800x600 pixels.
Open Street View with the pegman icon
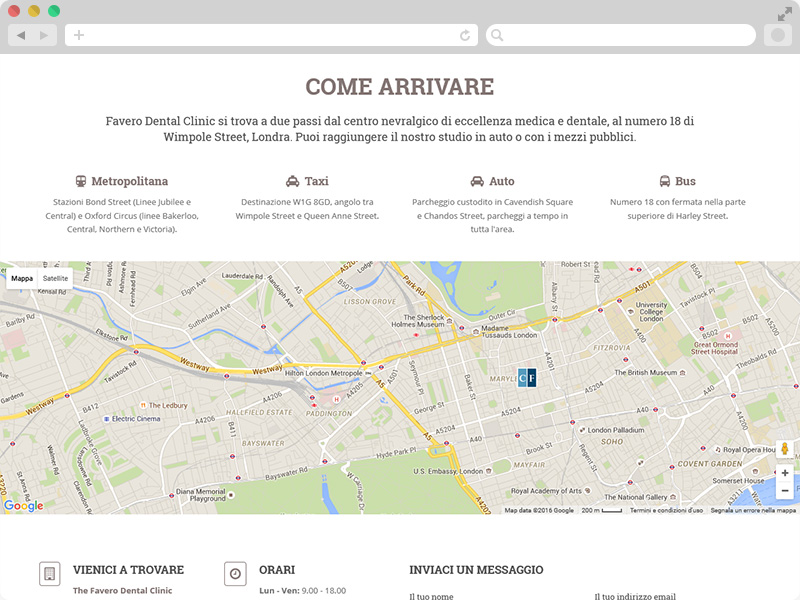click(x=785, y=449)
